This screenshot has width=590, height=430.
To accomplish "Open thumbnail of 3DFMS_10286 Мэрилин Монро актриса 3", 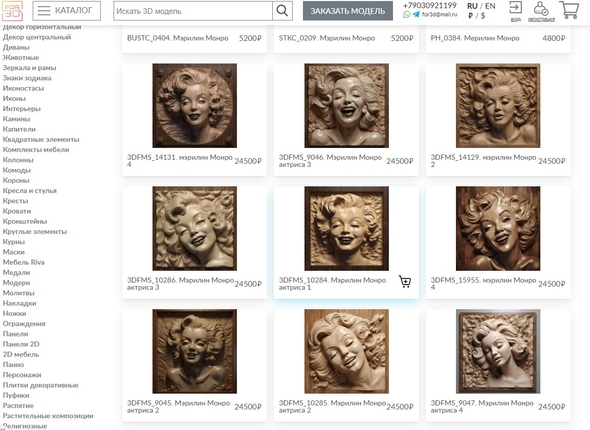I will pos(195,228).
